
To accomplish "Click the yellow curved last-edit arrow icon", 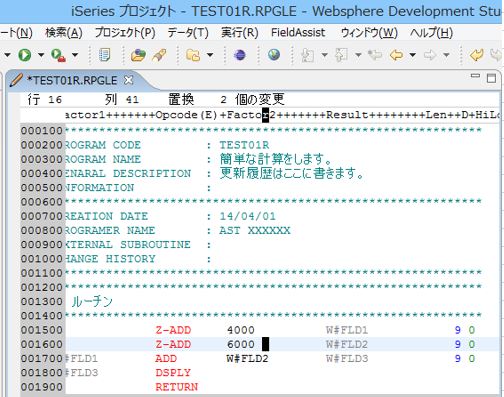I will [x=477, y=55].
